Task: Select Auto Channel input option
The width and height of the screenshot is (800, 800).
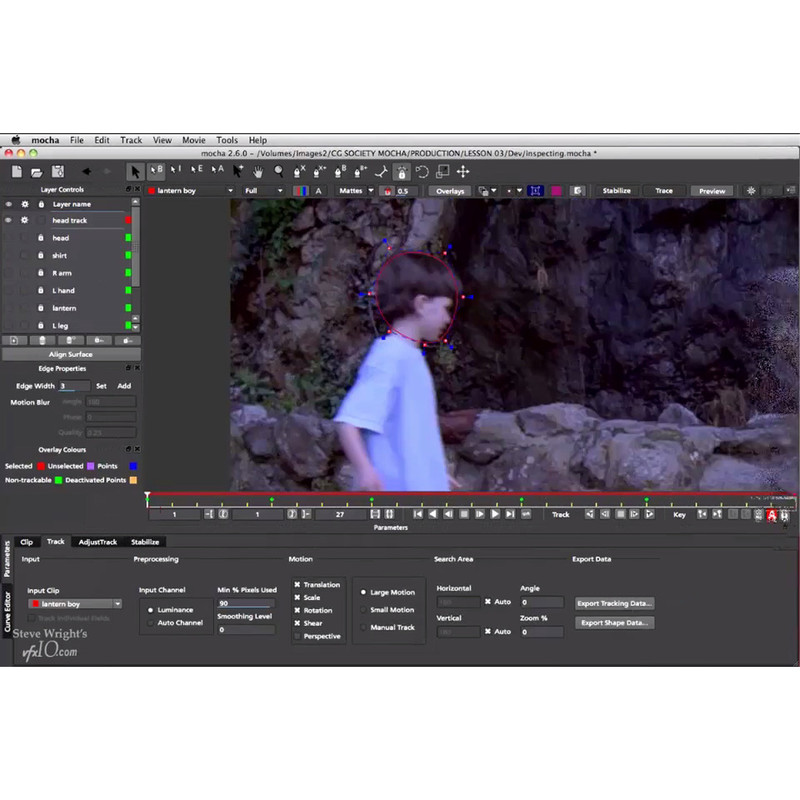Action: (x=151, y=622)
